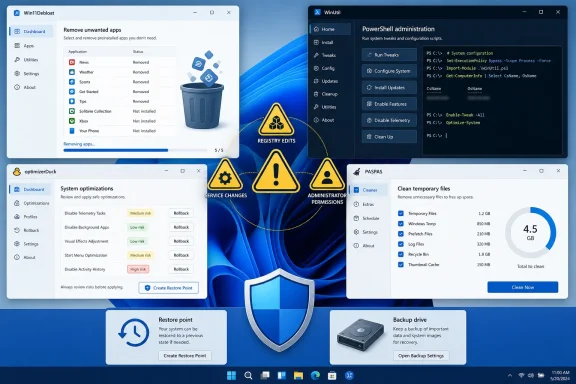Uncheck the Prefetch Files checkbox
This screenshot has height=384, width=576.
401,234
